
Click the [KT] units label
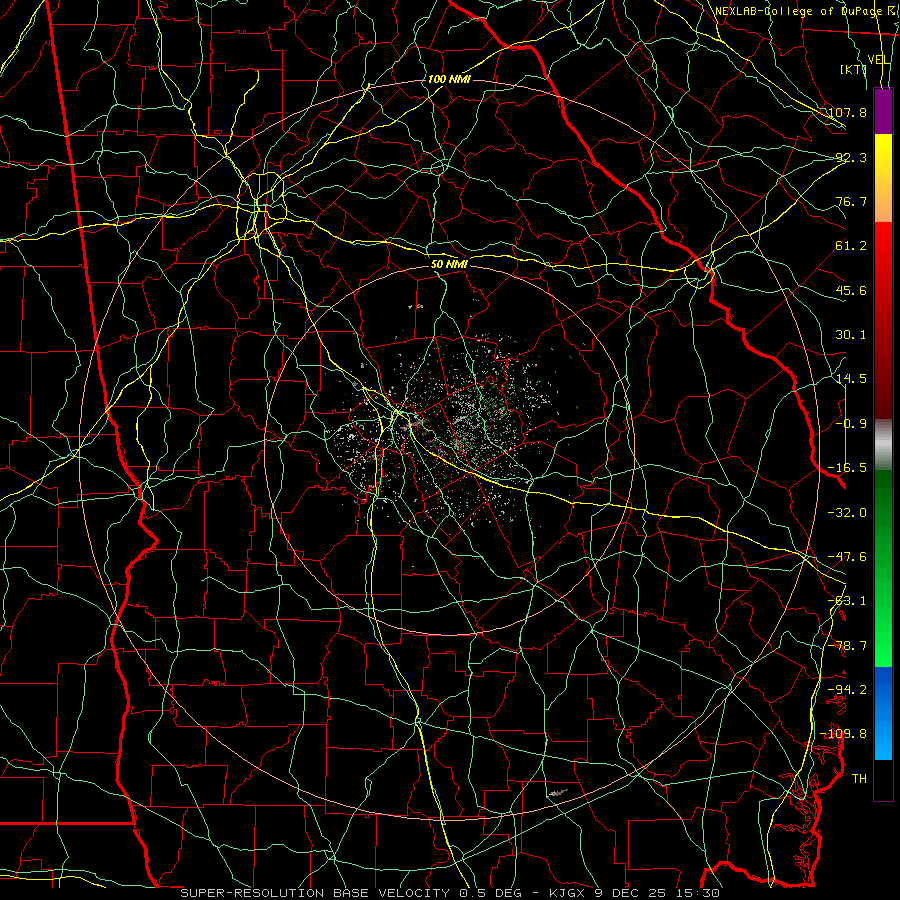coord(854,69)
